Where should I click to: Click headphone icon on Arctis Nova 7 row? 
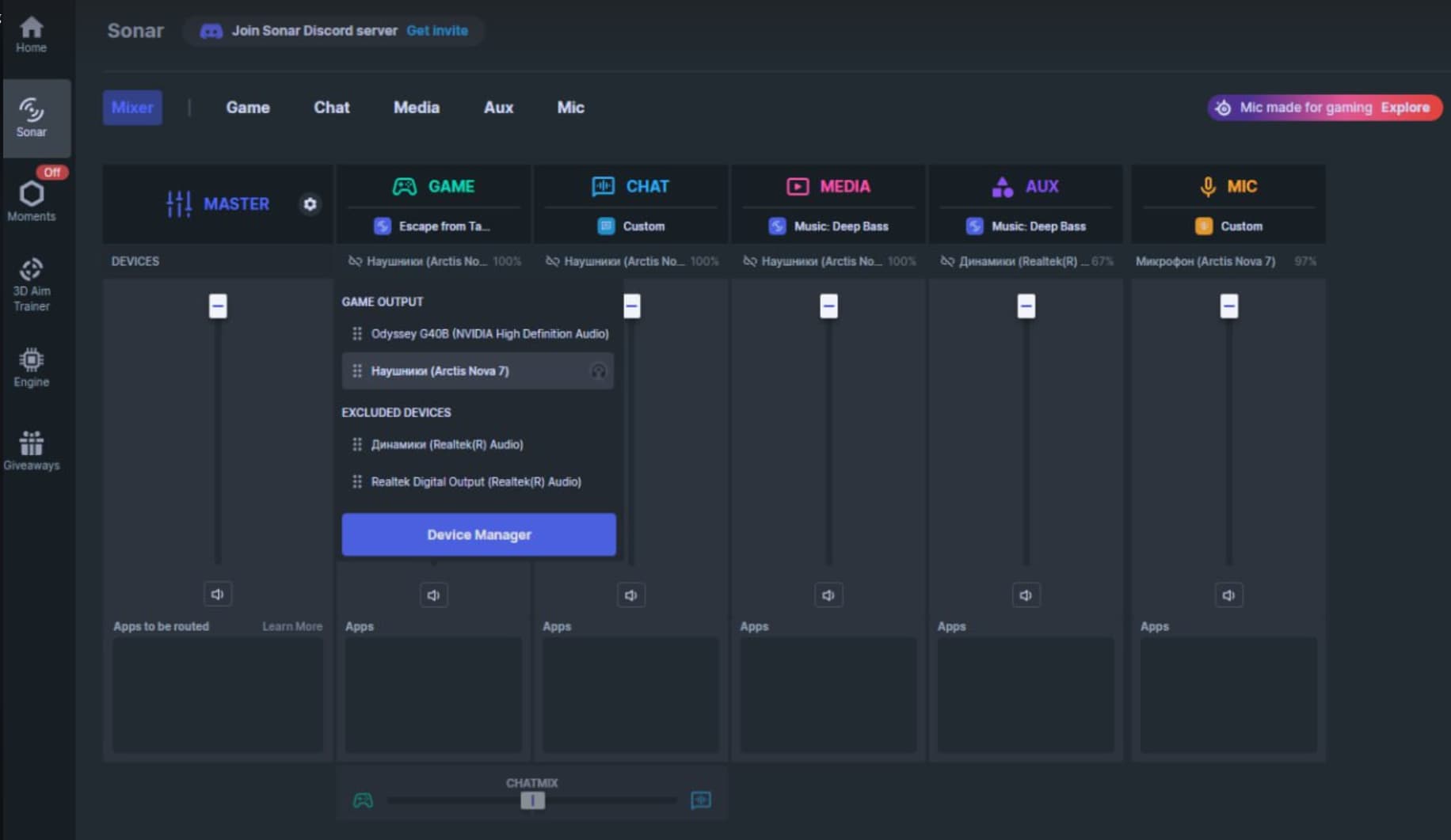click(x=598, y=371)
